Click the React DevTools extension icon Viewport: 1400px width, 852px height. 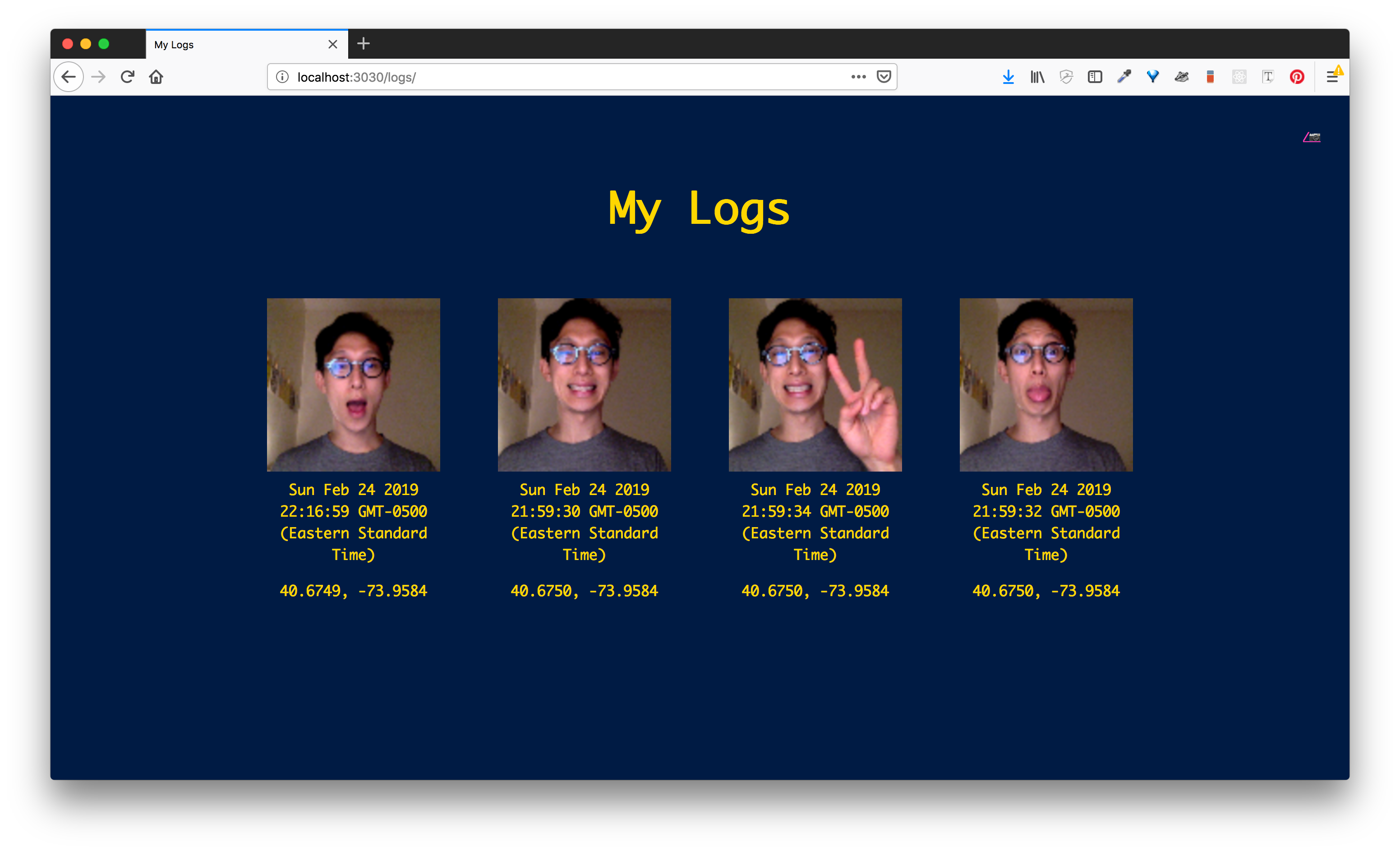click(1239, 77)
